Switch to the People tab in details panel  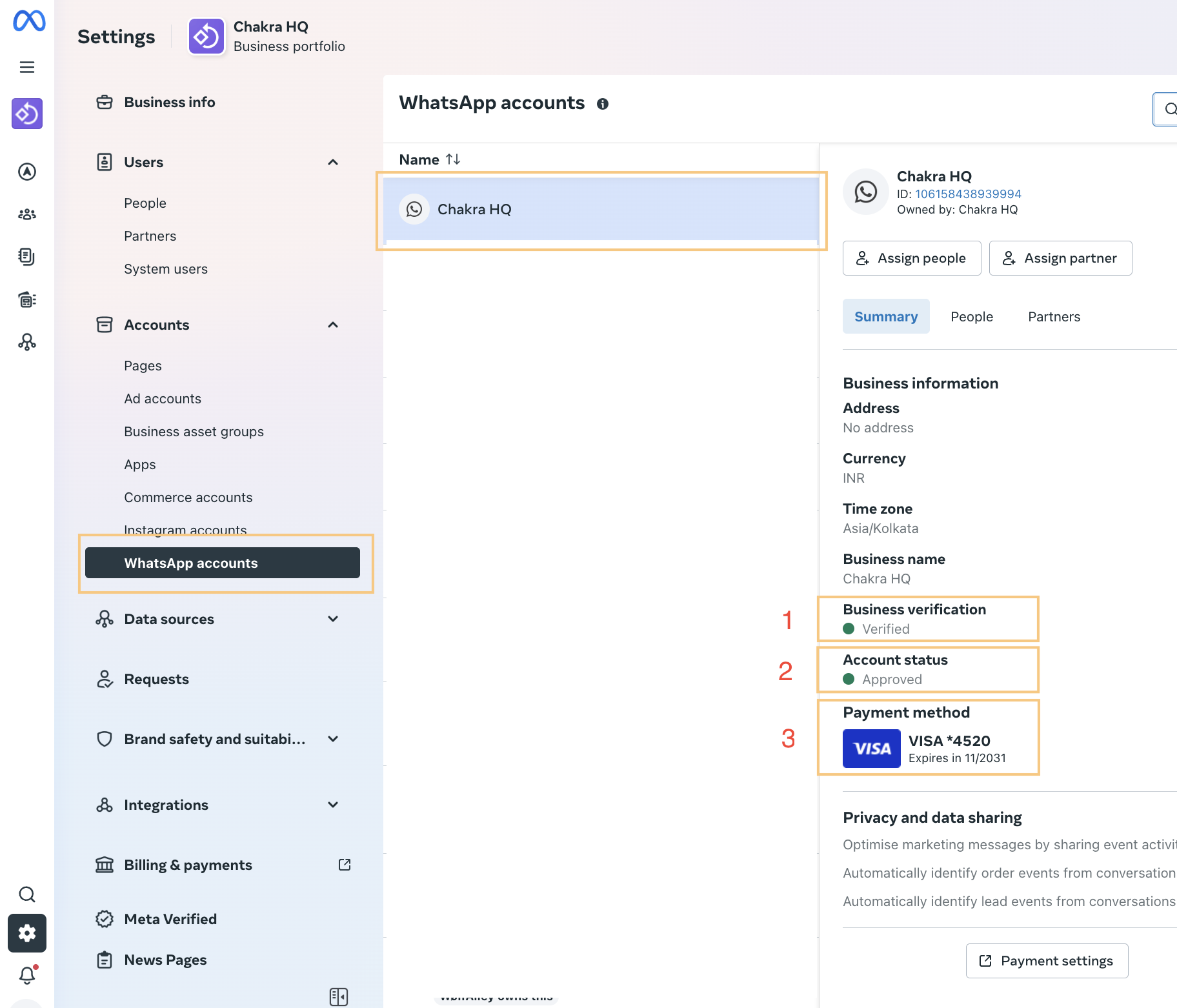[x=972, y=316]
